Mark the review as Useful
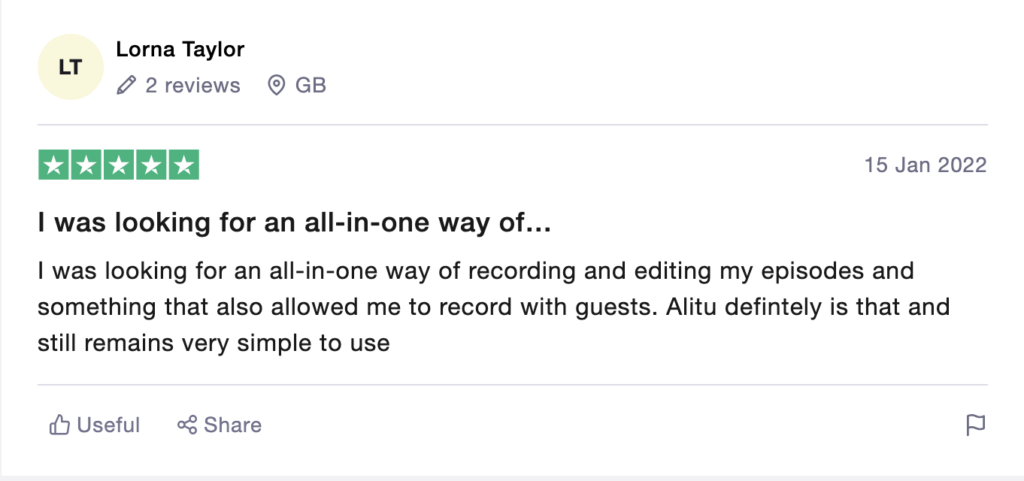The width and height of the screenshot is (1024, 481). coord(95,425)
